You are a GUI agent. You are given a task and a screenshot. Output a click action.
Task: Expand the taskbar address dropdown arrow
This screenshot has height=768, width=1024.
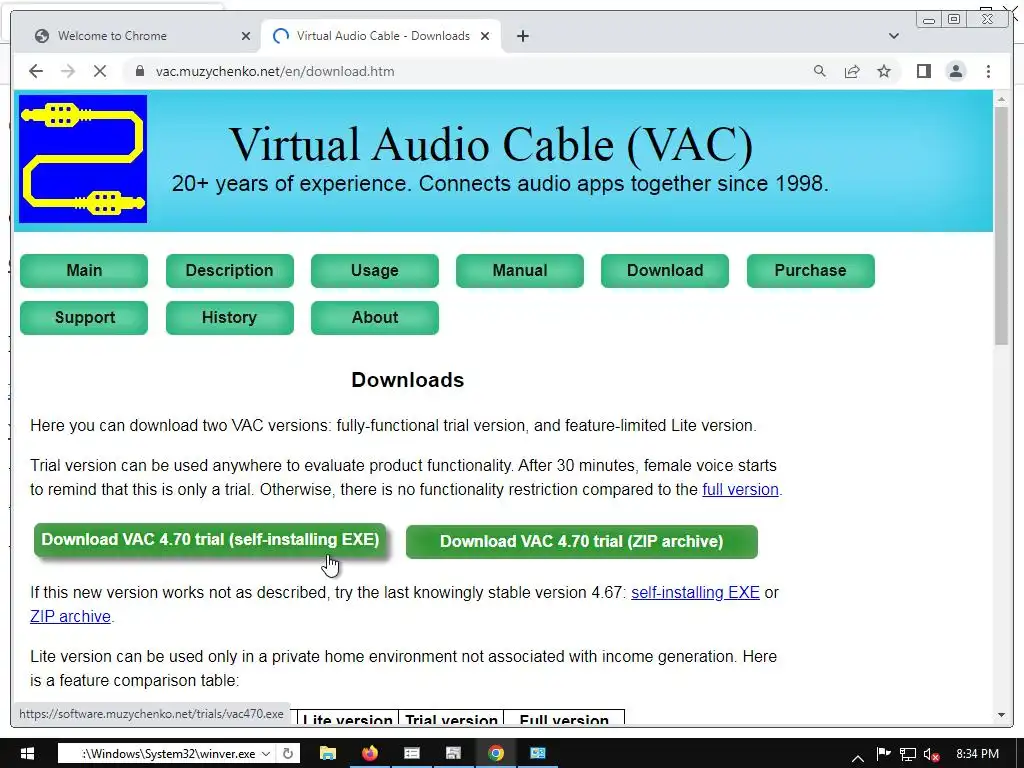[x=266, y=754]
